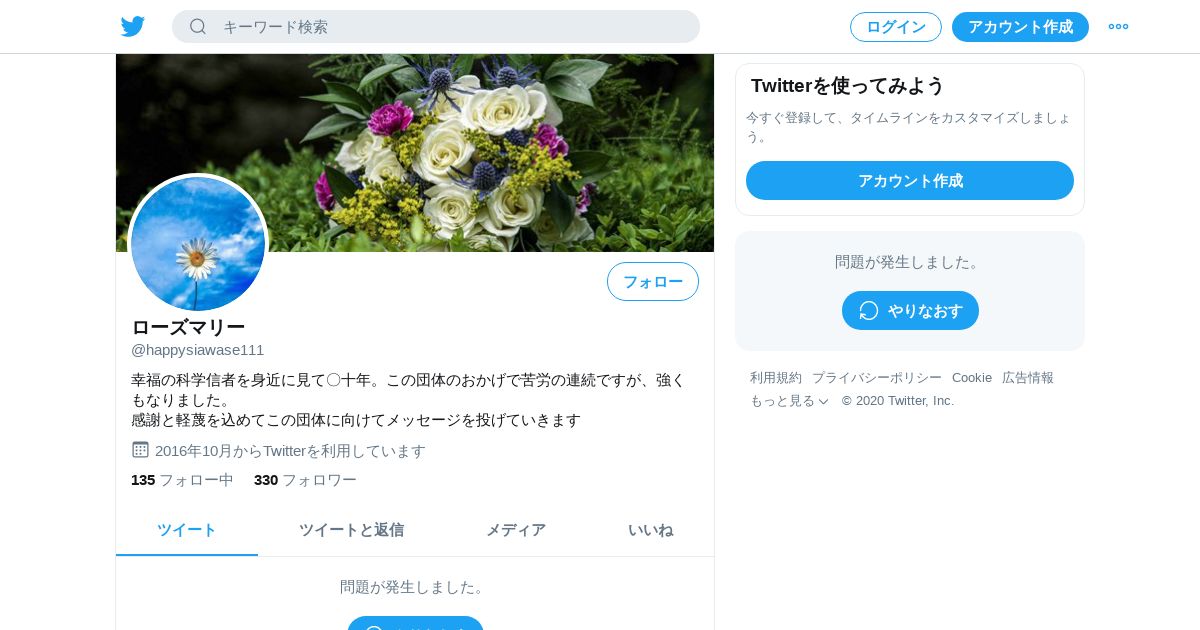Click アカウント作成 in the top bar
Viewport: 1200px width, 630px height.
point(1020,27)
